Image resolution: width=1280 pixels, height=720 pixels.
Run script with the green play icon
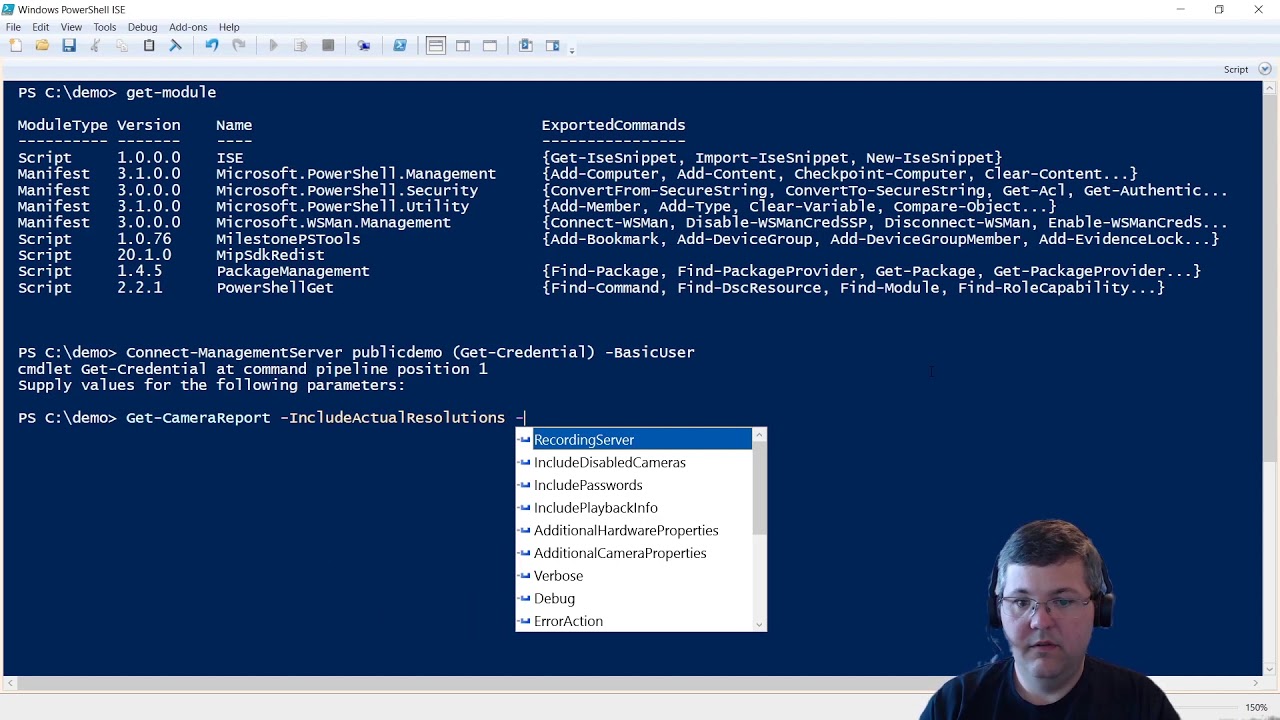point(274,46)
